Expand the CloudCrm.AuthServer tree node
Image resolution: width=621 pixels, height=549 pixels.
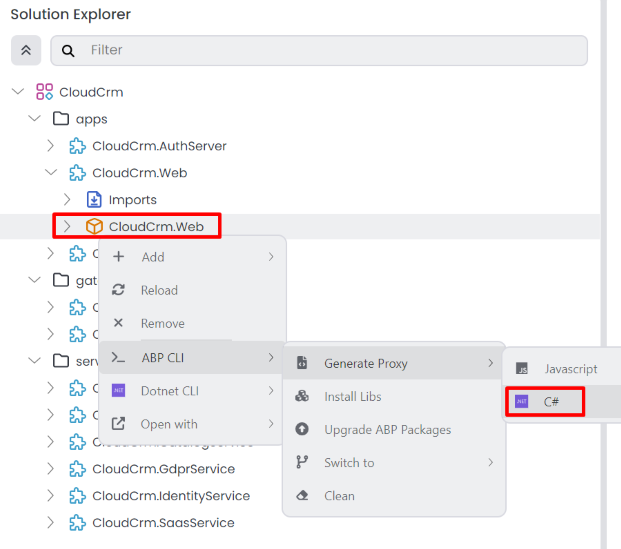tap(51, 146)
